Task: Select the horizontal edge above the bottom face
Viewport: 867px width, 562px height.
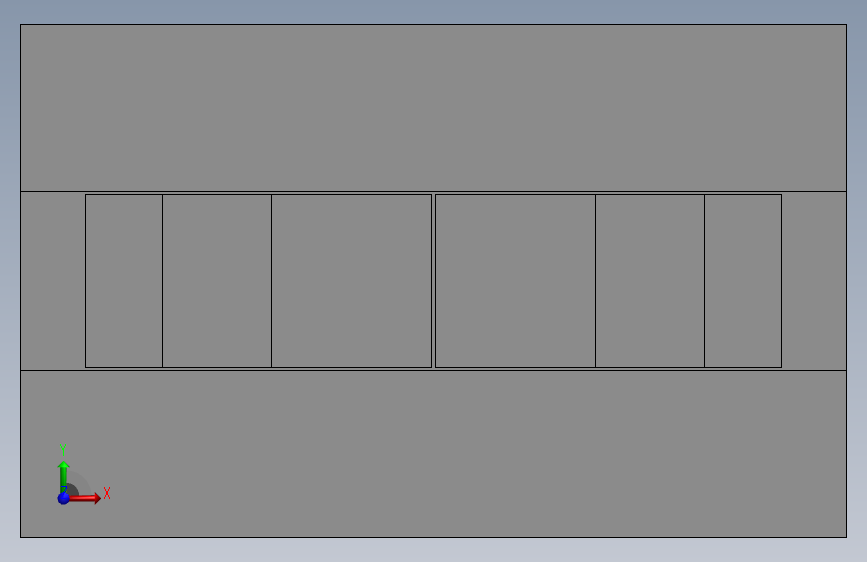Action: tap(434, 370)
